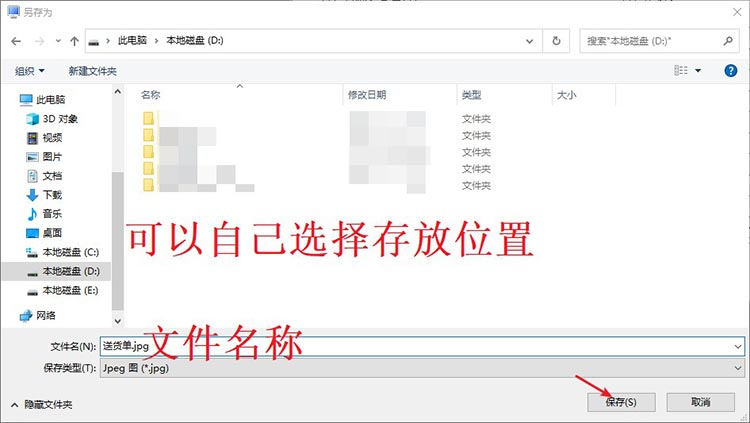
Task: Sort files by 修改日期 column
Action: (x=367, y=95)
